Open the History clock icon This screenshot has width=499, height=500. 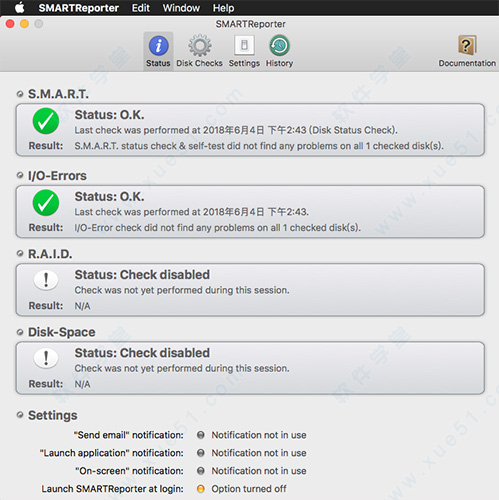click(279, 46)
